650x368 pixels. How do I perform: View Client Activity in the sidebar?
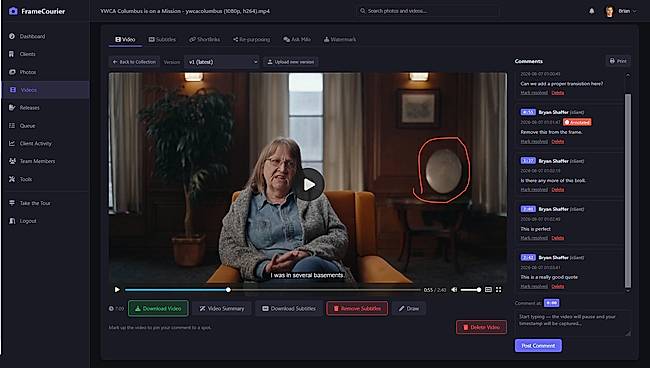coord(45,143)
